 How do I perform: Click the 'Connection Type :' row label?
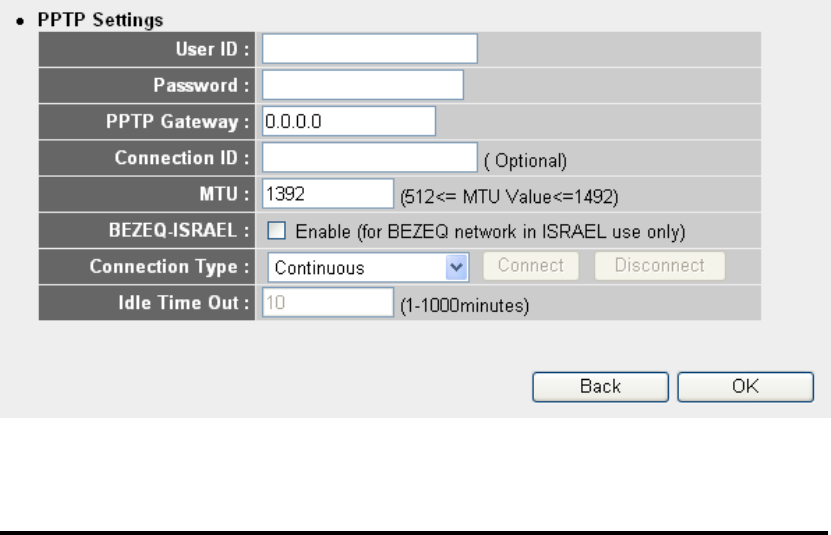click(169, 266)
